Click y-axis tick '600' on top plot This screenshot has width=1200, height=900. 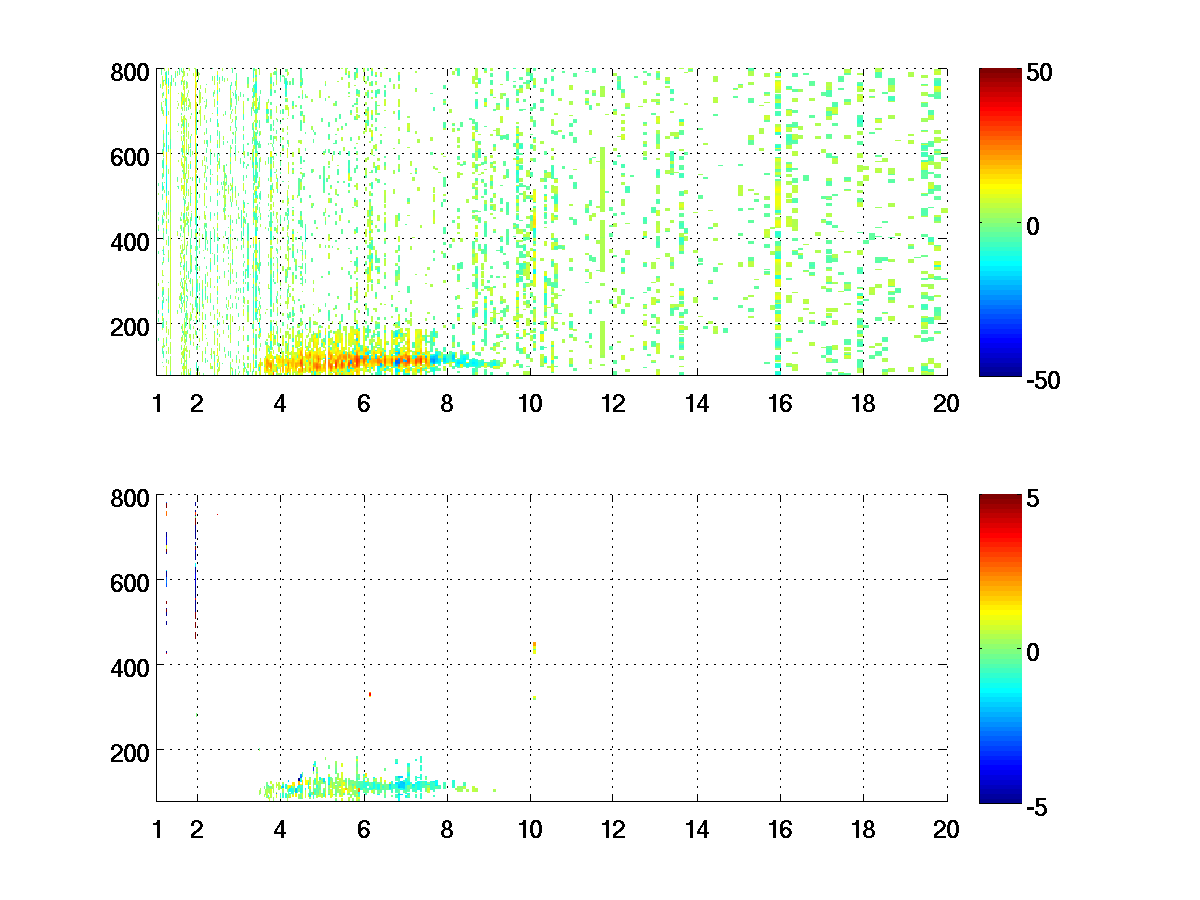[131, 156]
